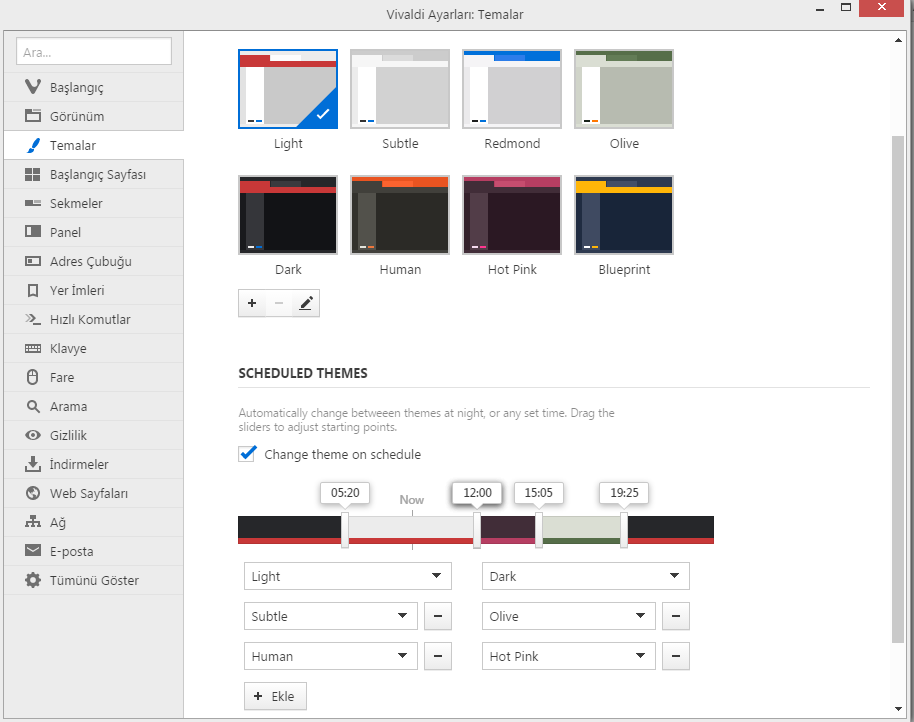Click the Sekmeler tabs icon

pyautogui.click(x=33, y=203)
